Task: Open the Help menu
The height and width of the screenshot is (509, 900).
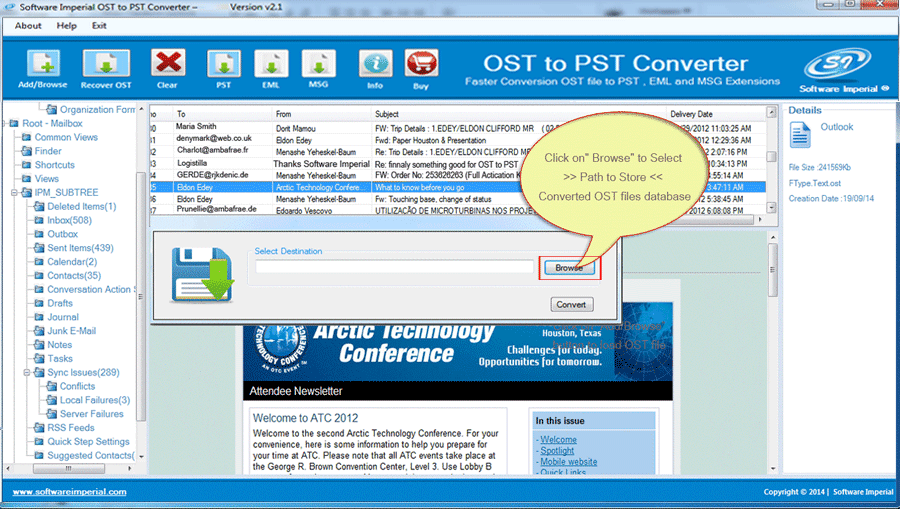Action: click(67, 26)
